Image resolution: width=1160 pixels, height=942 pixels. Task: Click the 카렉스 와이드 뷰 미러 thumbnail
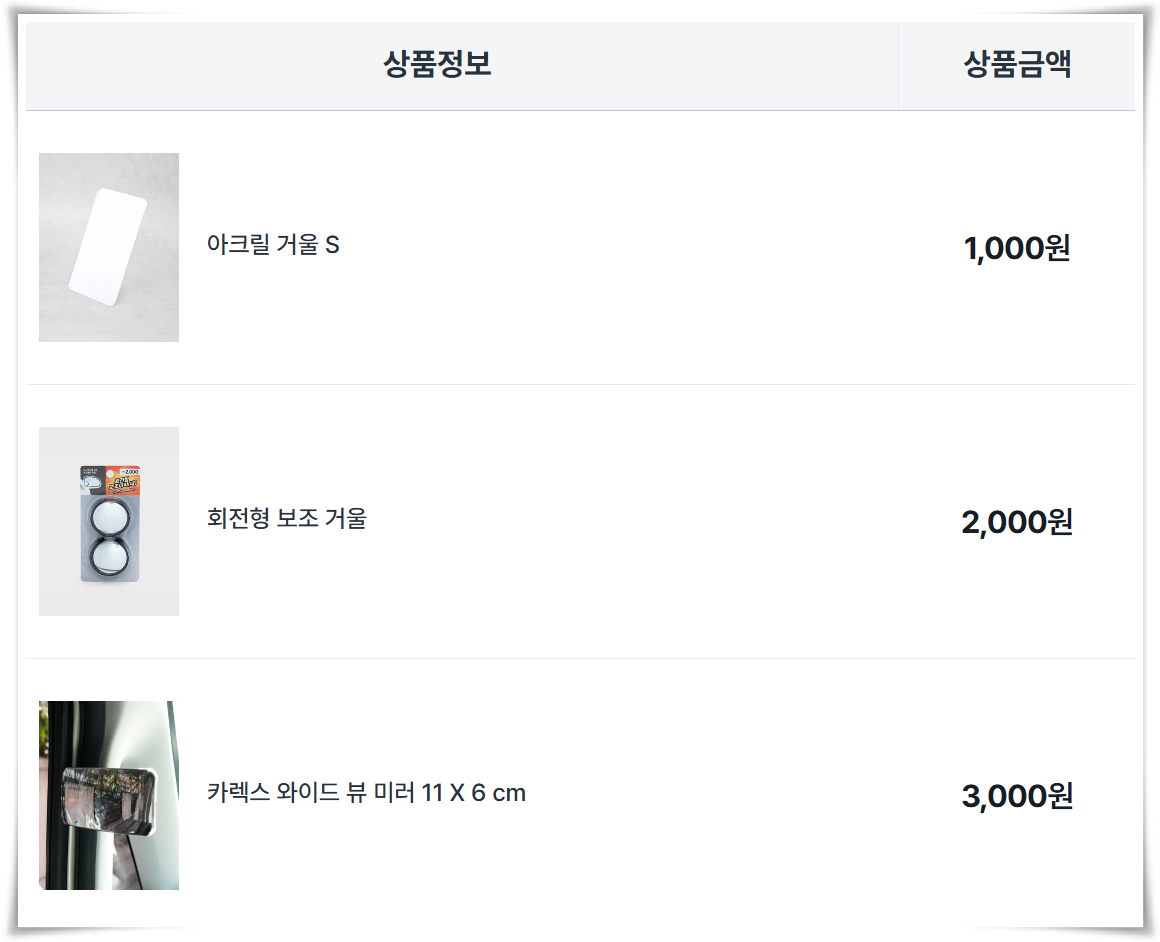(x=108, y=795)
